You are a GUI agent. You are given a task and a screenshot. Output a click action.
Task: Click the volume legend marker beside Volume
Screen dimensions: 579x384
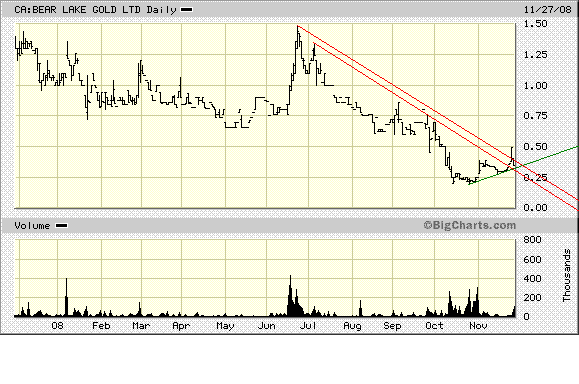(x=61, y=226)
